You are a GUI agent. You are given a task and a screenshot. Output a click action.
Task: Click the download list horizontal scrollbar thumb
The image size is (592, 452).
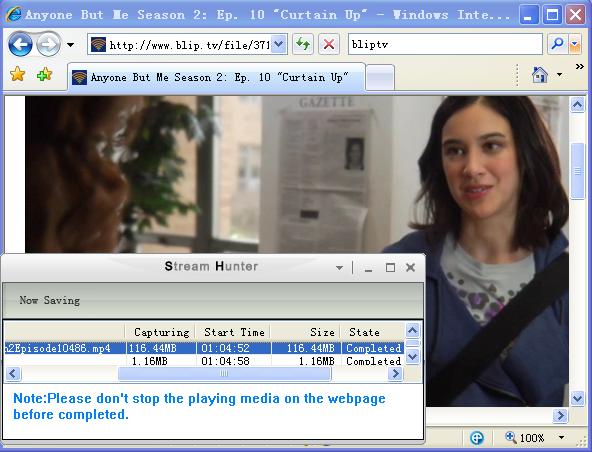click(x=224, y=374)
